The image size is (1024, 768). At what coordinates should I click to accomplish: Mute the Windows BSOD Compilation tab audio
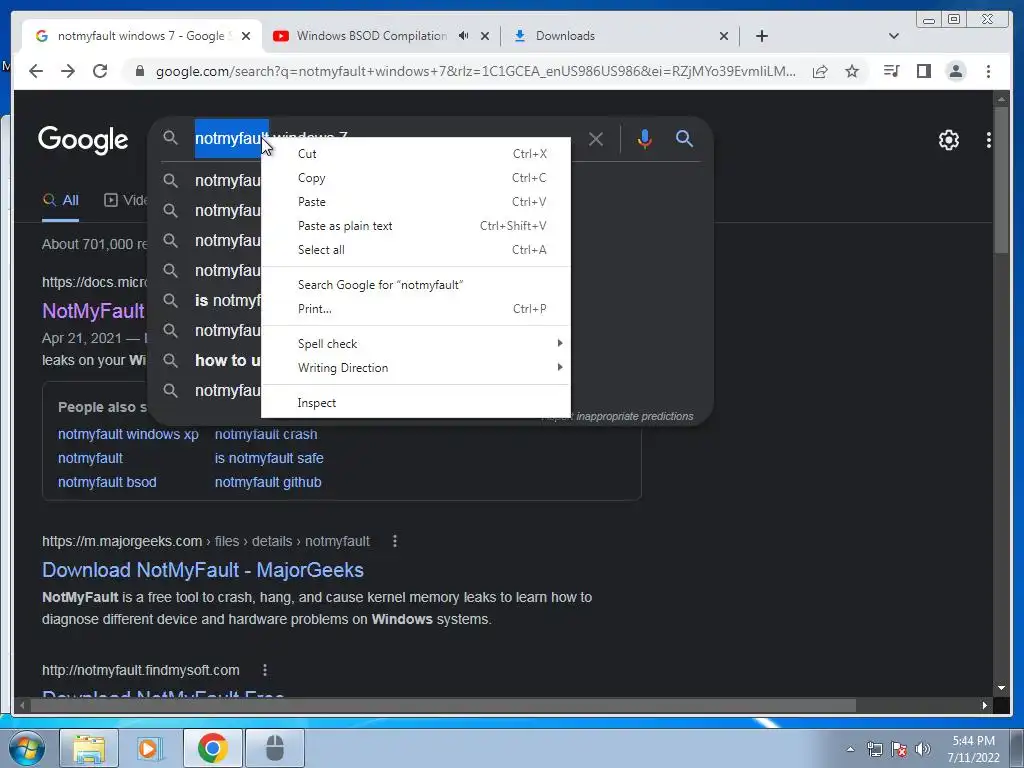coord(463,36)
